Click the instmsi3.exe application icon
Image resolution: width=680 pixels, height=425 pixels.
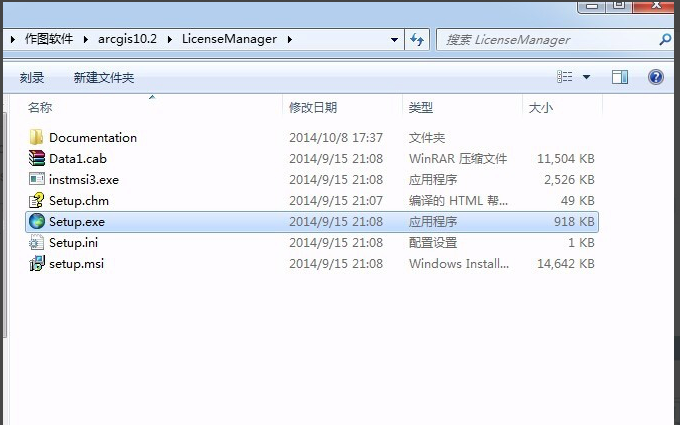click(x=36, y=179)
